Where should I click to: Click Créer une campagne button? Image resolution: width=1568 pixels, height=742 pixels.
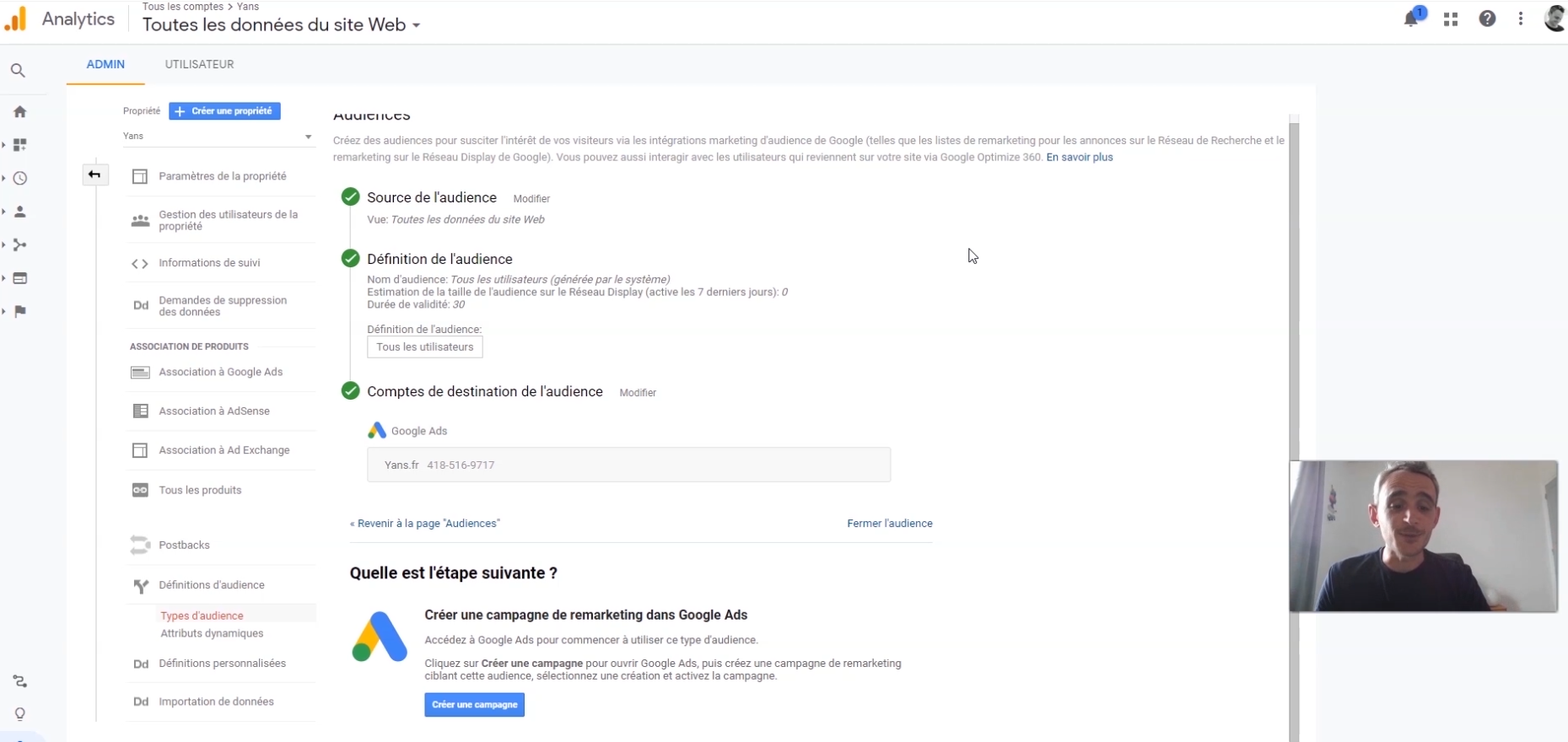coord(474,705)
